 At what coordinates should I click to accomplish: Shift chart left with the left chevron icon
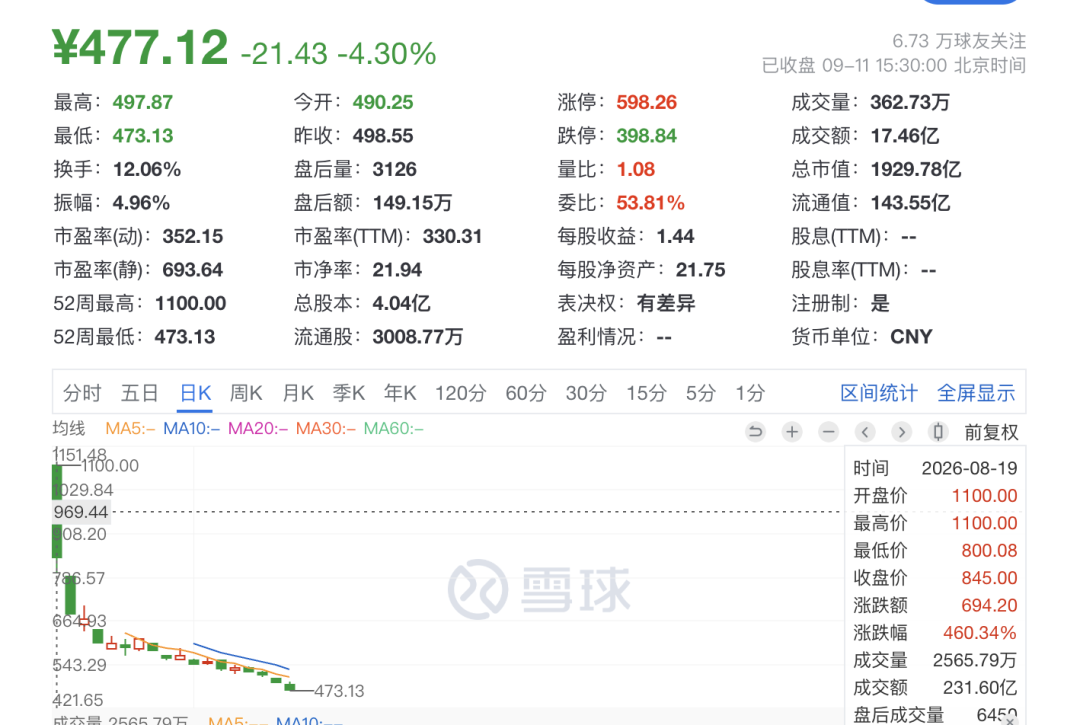pyautogui.click(x=865, y=432)
